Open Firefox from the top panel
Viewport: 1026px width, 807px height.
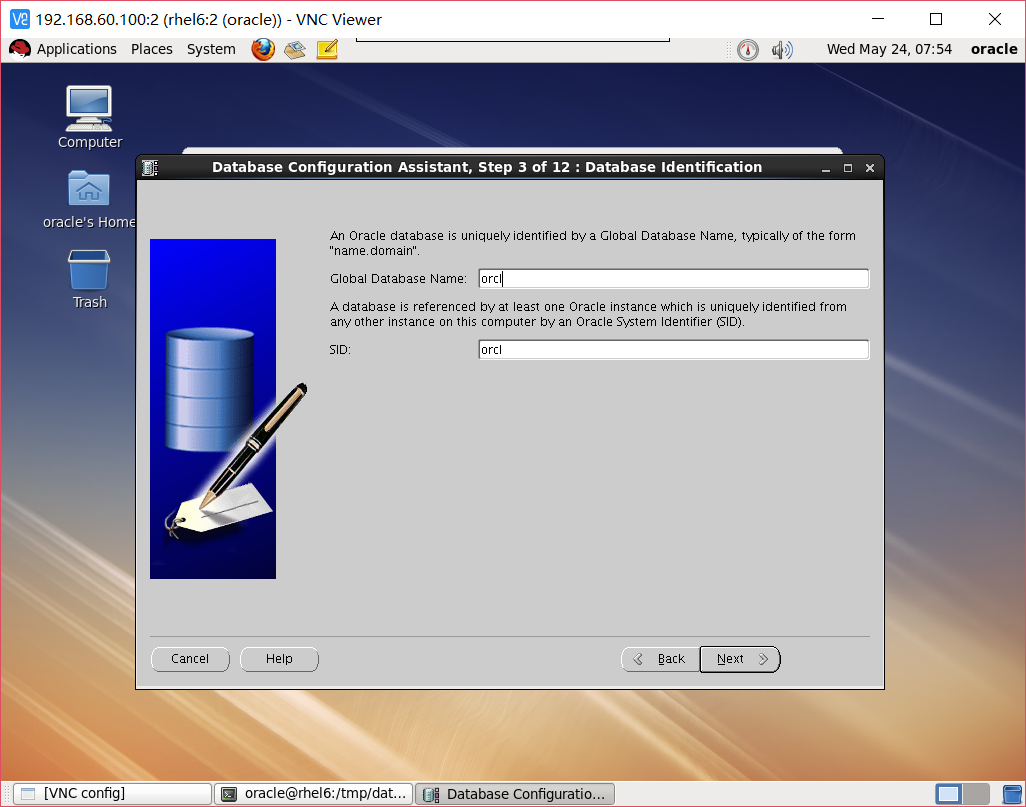[262, 49]
